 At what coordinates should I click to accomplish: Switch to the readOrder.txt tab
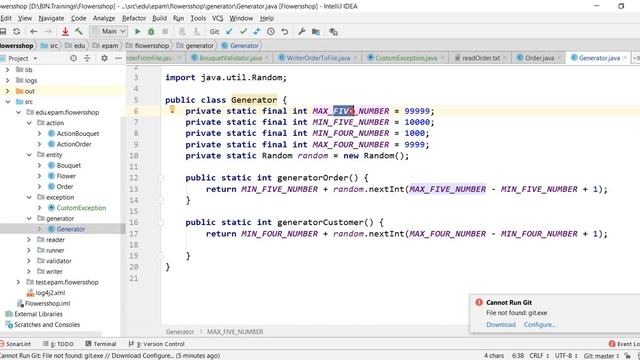(x=480, y=58)
